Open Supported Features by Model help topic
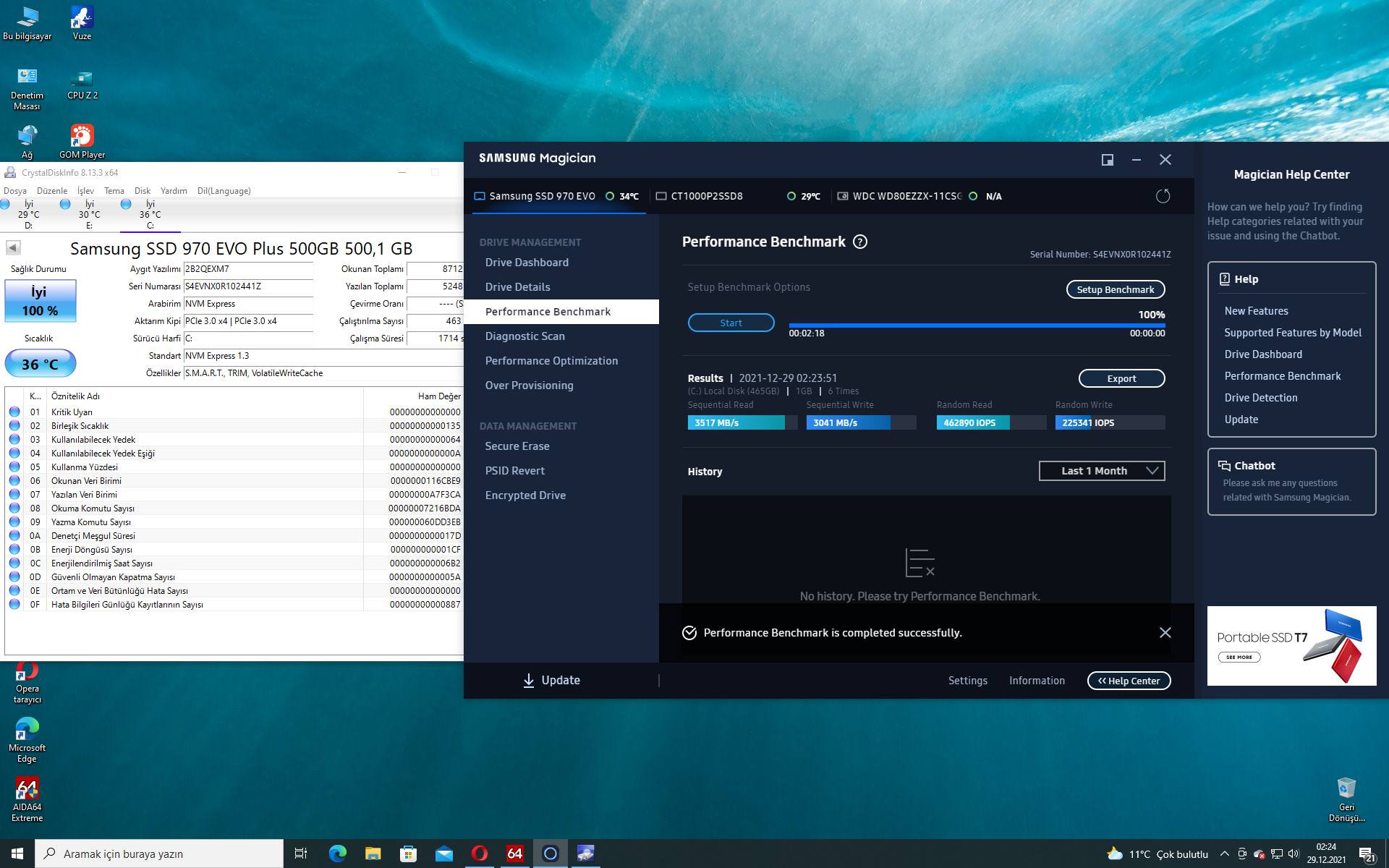Viewport: 1389px width, 868px height. [x=1293, y=333]
